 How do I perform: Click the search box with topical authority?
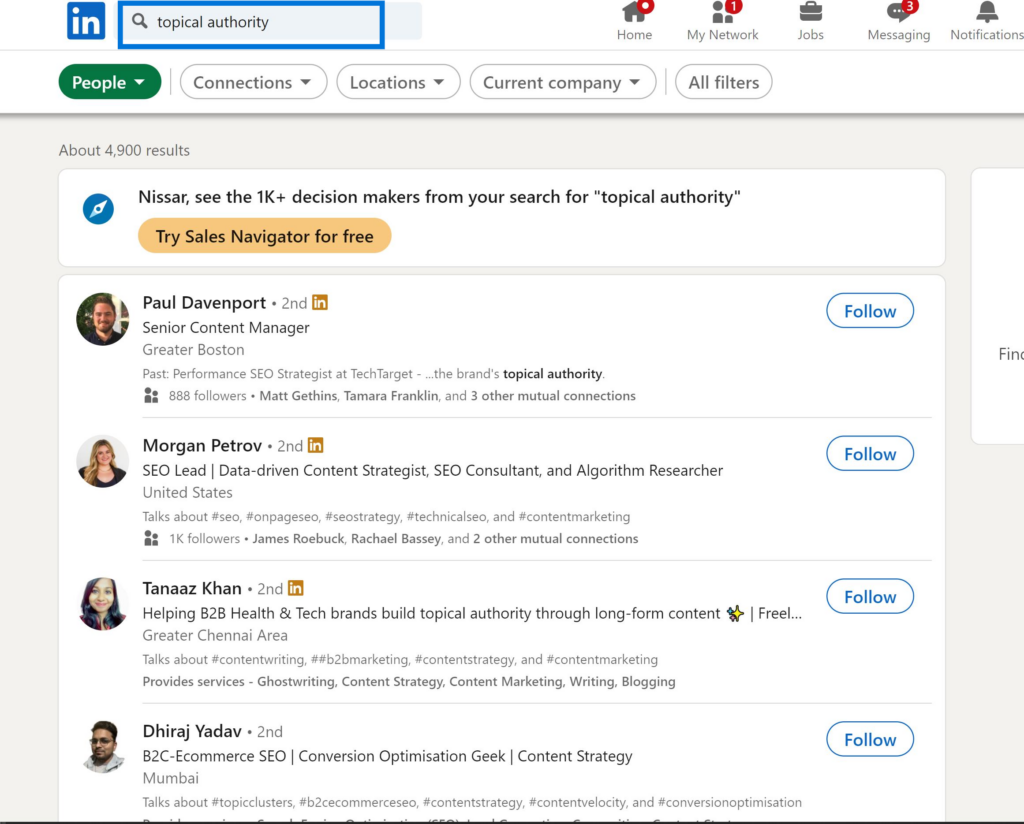click(250, 22)
